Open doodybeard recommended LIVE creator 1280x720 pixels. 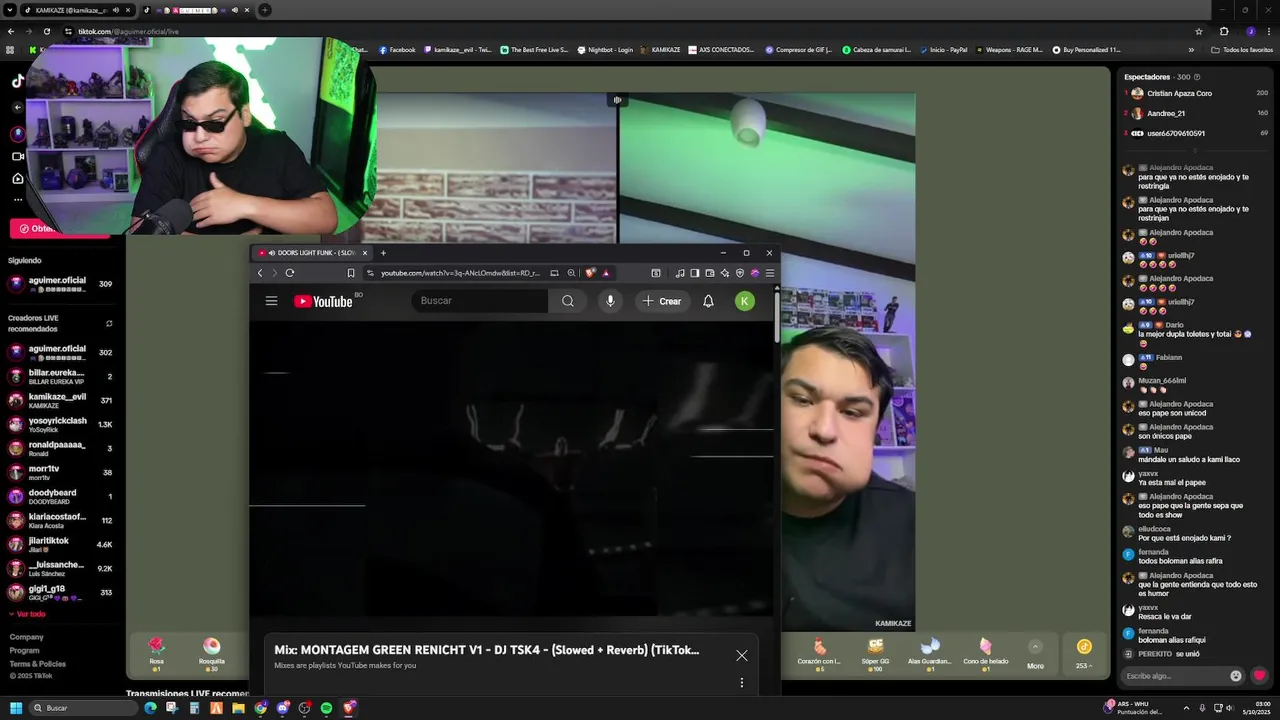click(x=60, y=496)
